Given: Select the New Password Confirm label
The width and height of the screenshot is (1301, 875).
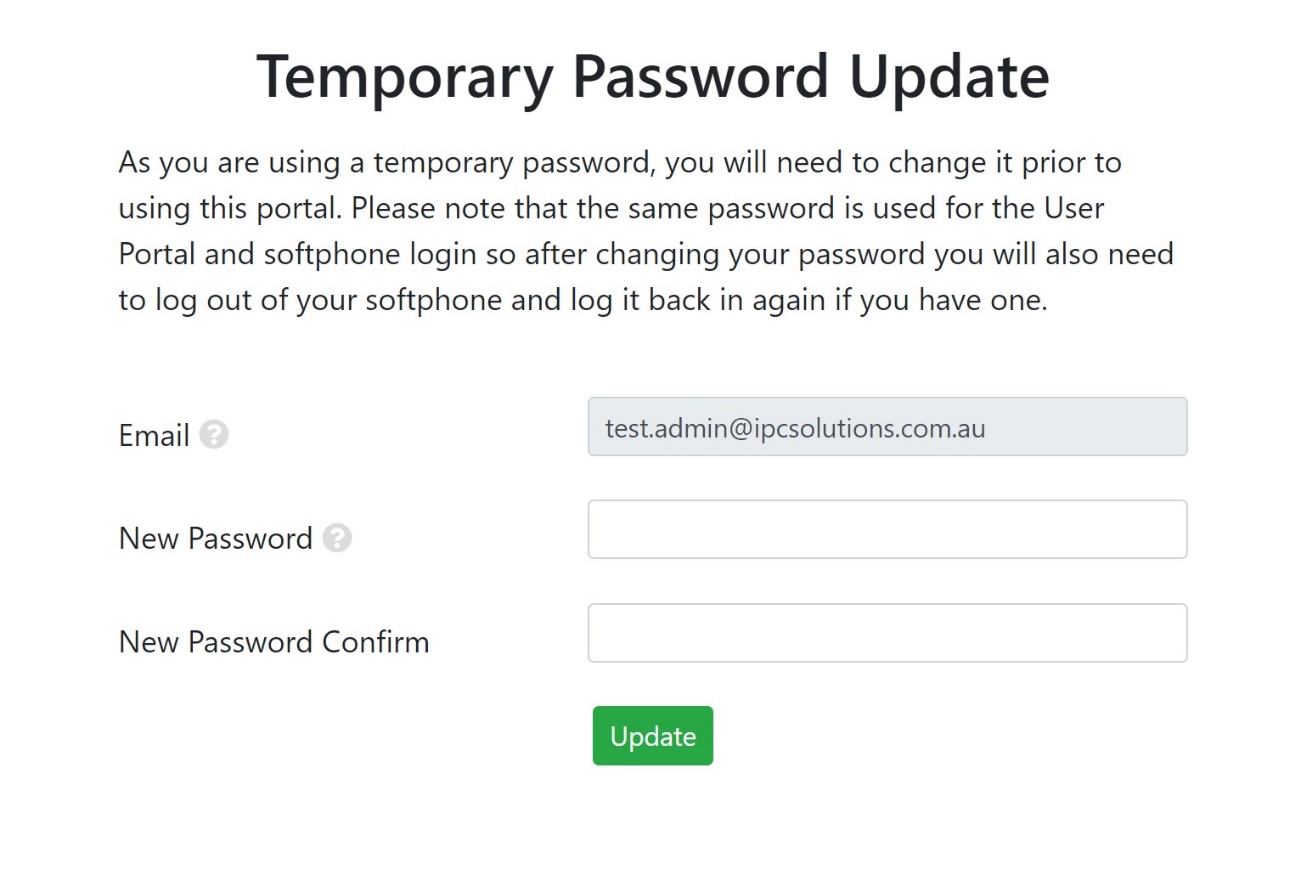Looking at the screenshot, I should [274, 641].
